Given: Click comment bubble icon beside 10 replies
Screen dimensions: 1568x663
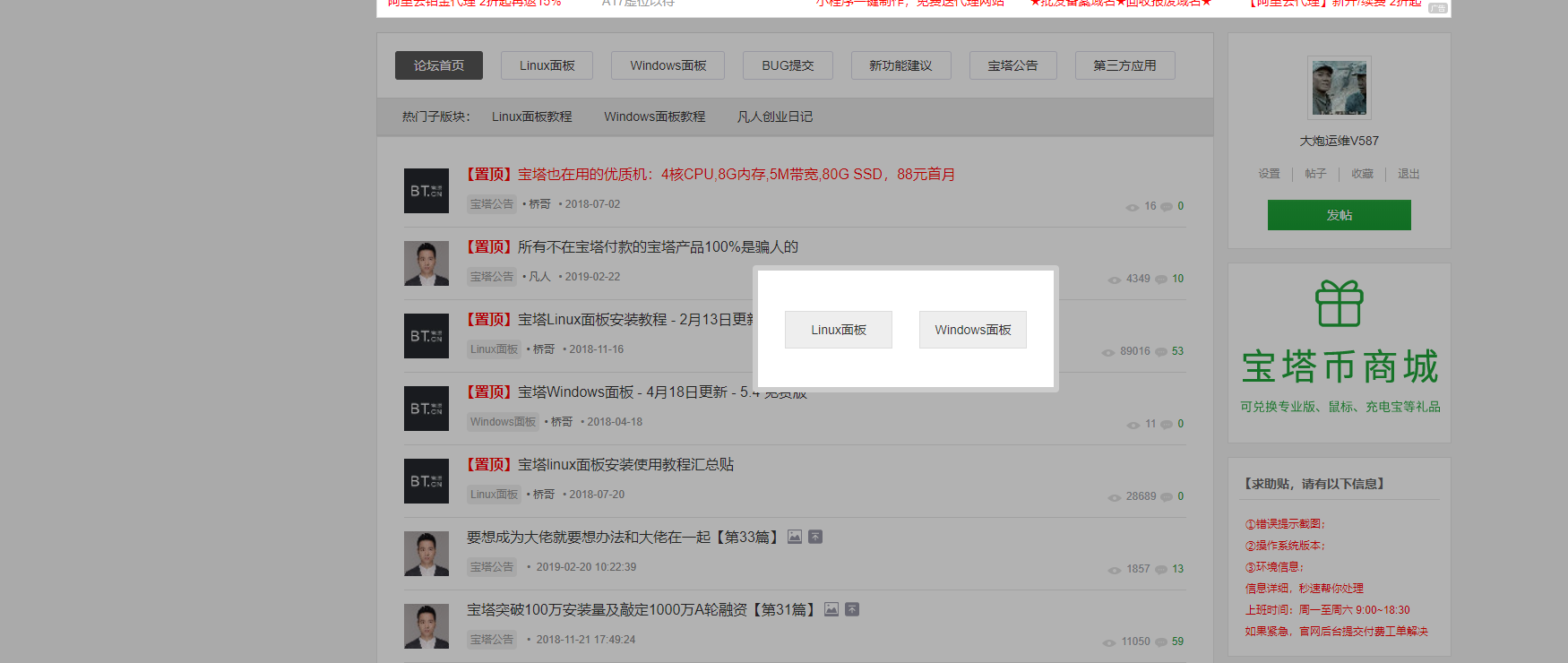Looking at the screenshot, I should coord(1161,280).
